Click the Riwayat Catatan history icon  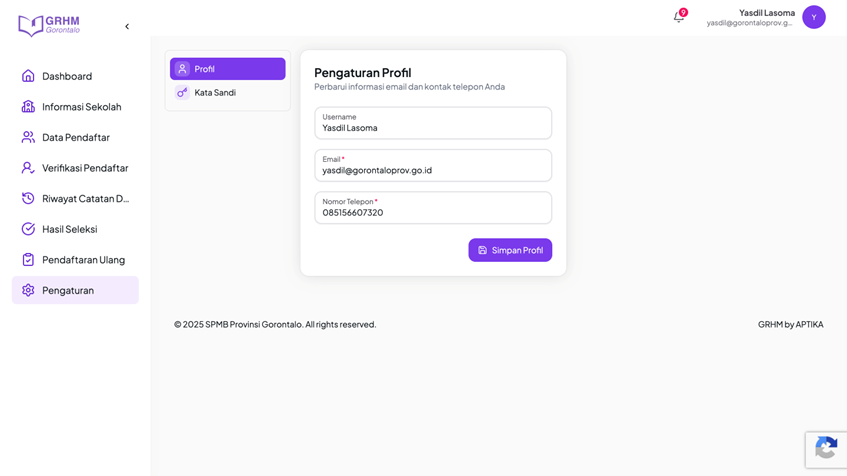coord(28,198)
